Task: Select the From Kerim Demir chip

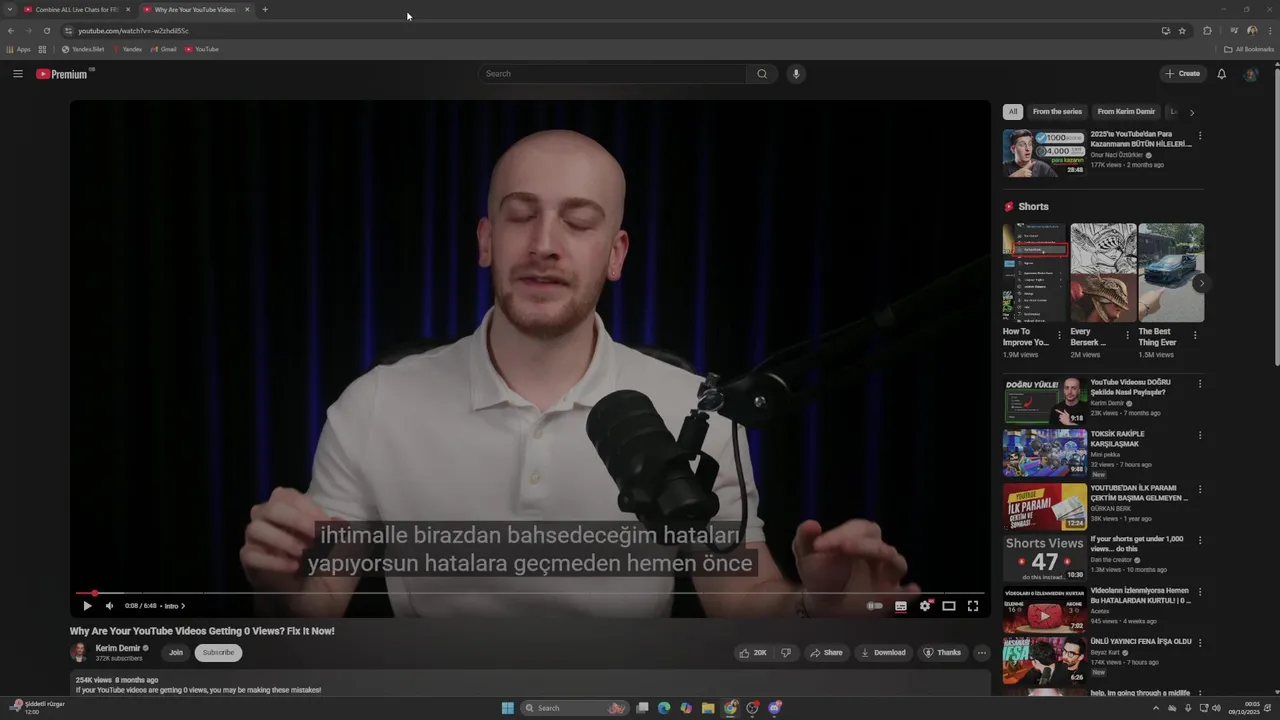Action: (1126, 112)
